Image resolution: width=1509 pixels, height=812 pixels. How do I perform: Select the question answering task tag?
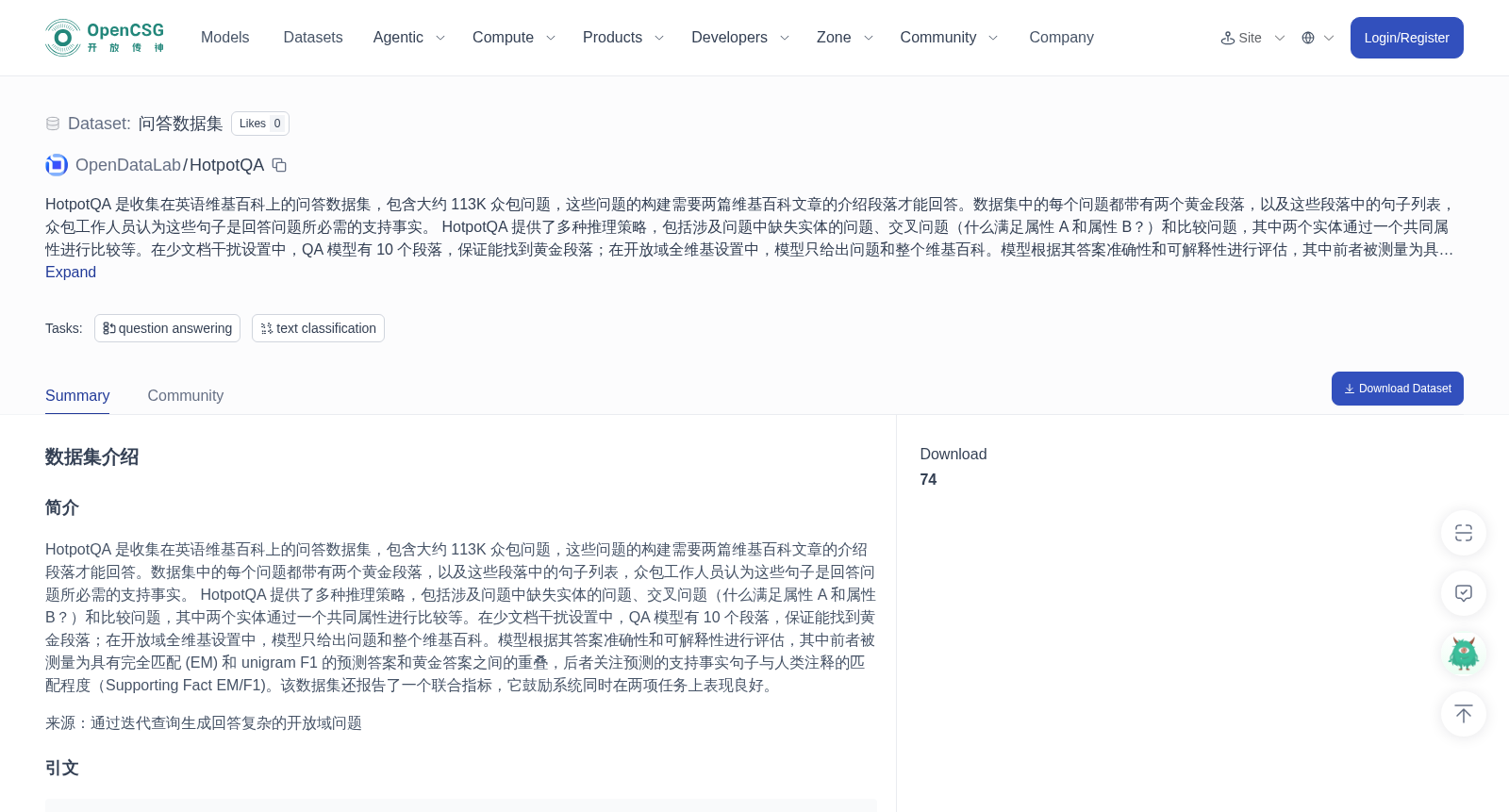pyautogui.click(x=167, y=328)
